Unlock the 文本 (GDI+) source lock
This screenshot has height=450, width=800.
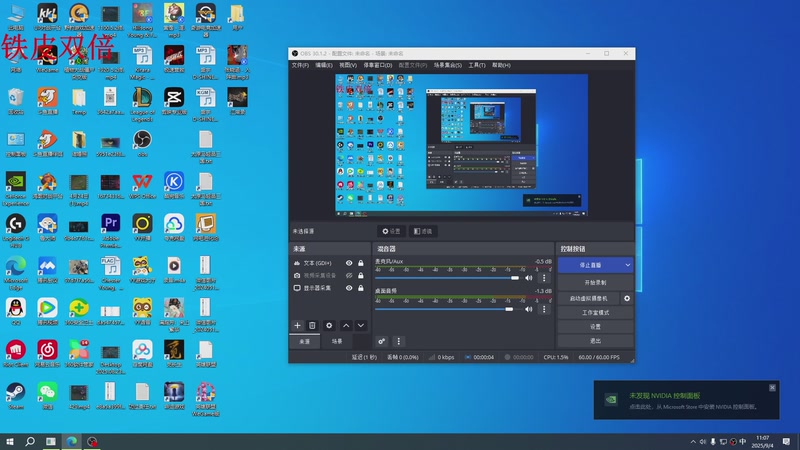pyautogui.click(x=361, y=263)
